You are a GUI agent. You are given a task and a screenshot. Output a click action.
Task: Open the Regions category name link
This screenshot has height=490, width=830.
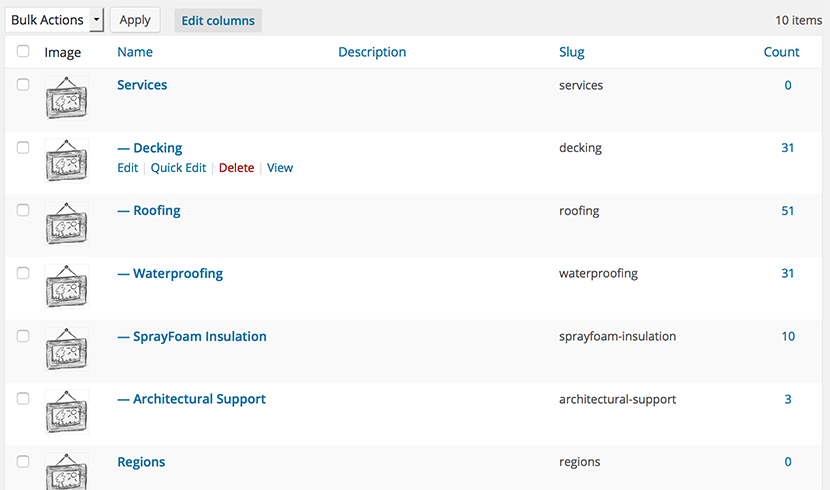click(141, 462)
